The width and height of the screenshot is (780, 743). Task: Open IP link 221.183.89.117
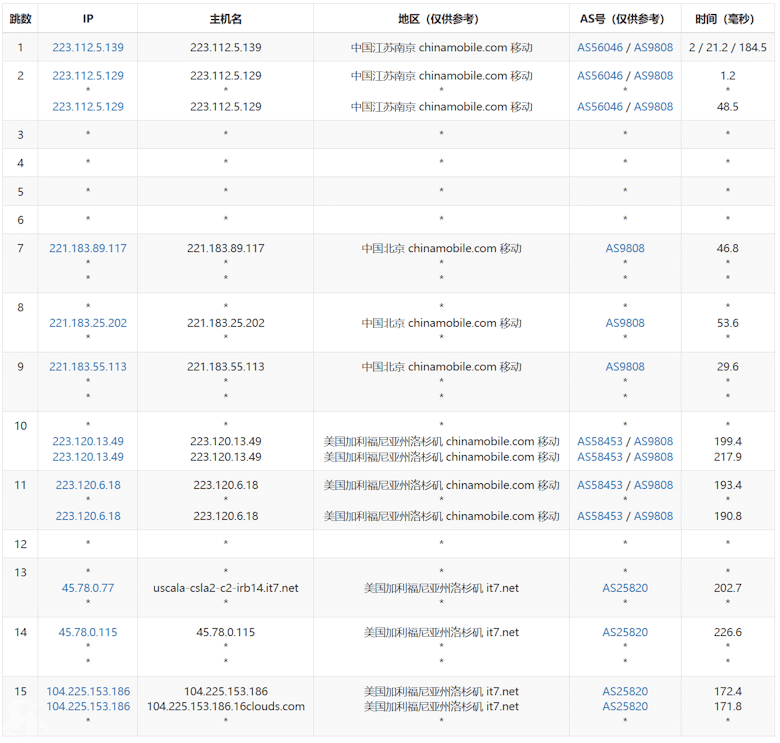click(88, 248)
